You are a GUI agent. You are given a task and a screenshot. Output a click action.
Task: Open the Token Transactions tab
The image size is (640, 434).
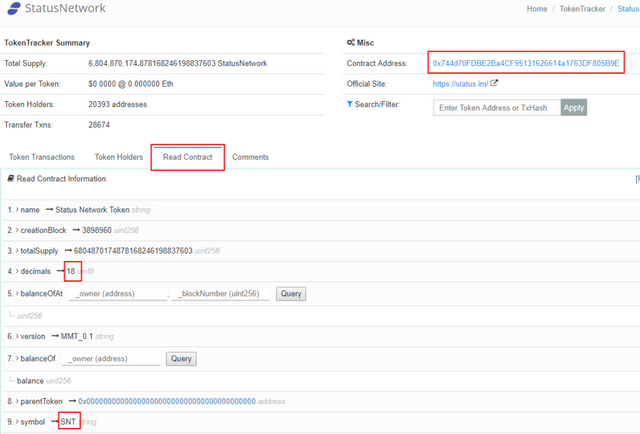click(x=42, y=157)
